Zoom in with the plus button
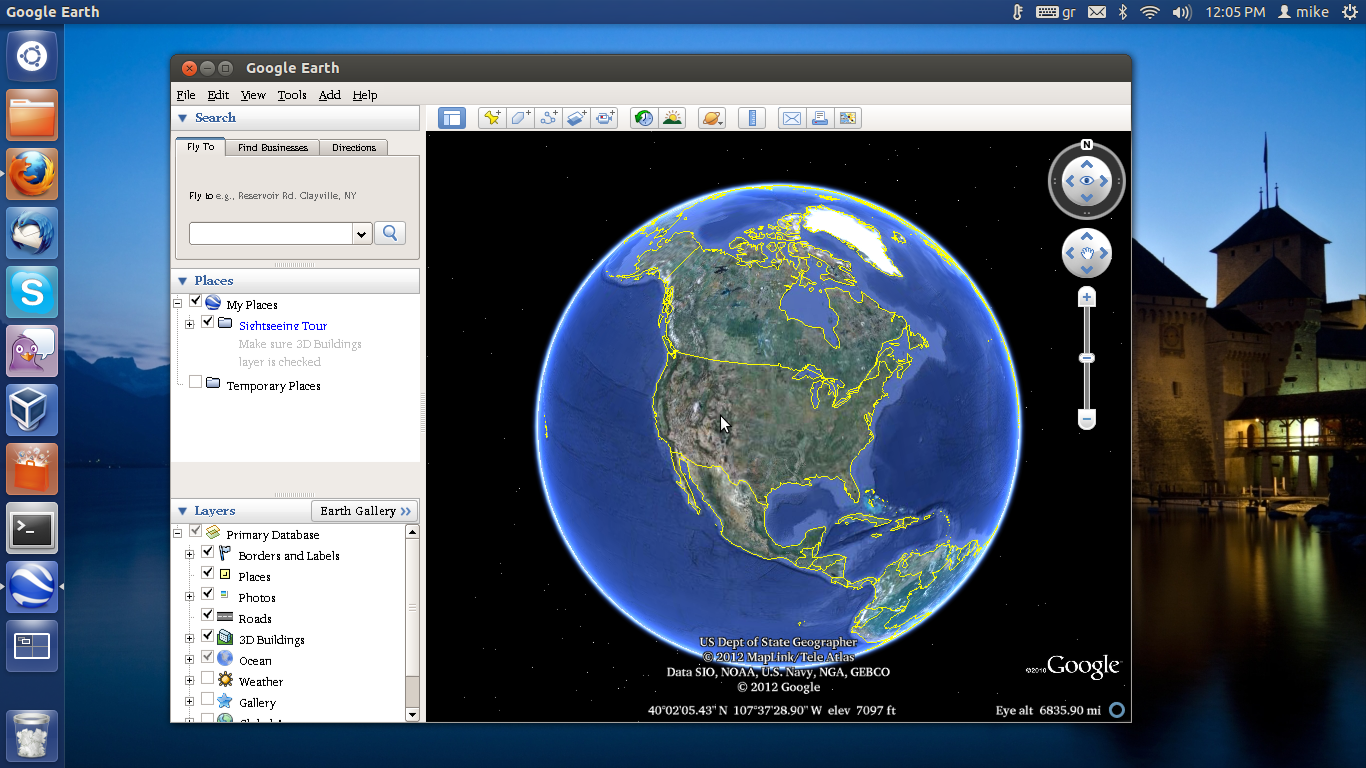The width and height of the screenshot is (1366, 768). [1087, 297]
